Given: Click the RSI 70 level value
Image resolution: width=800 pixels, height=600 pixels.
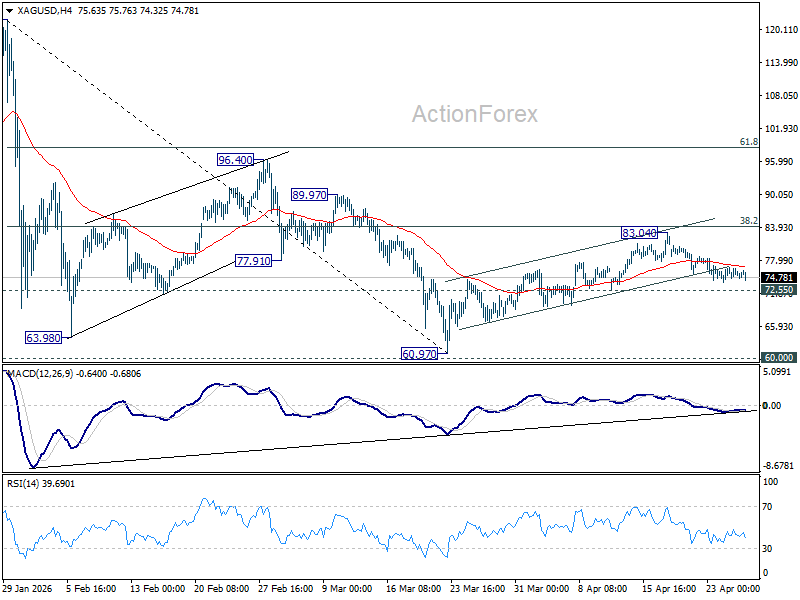Looking at the screenshot, I should tap(767, 507).
